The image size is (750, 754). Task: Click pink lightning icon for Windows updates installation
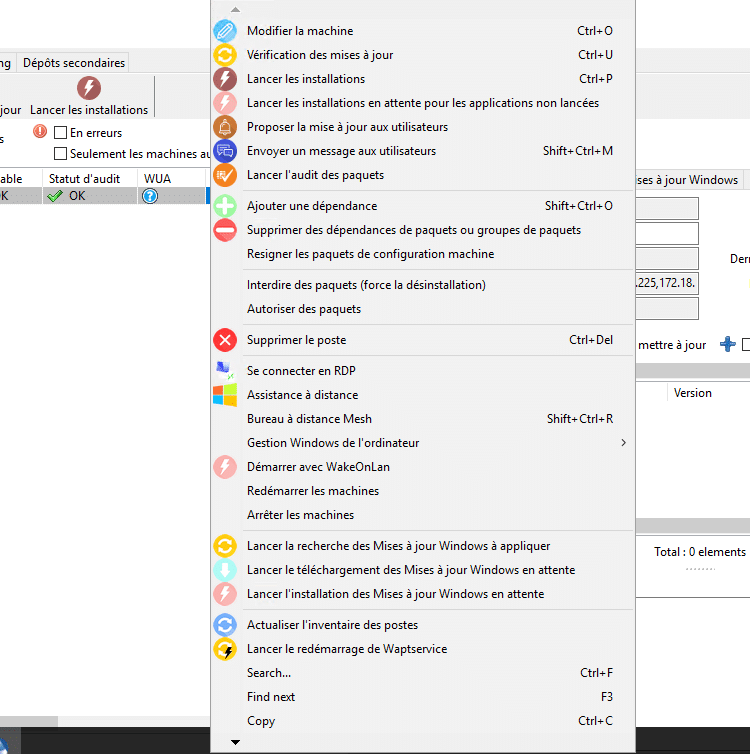pyautogui.click(x=225, y=594)
